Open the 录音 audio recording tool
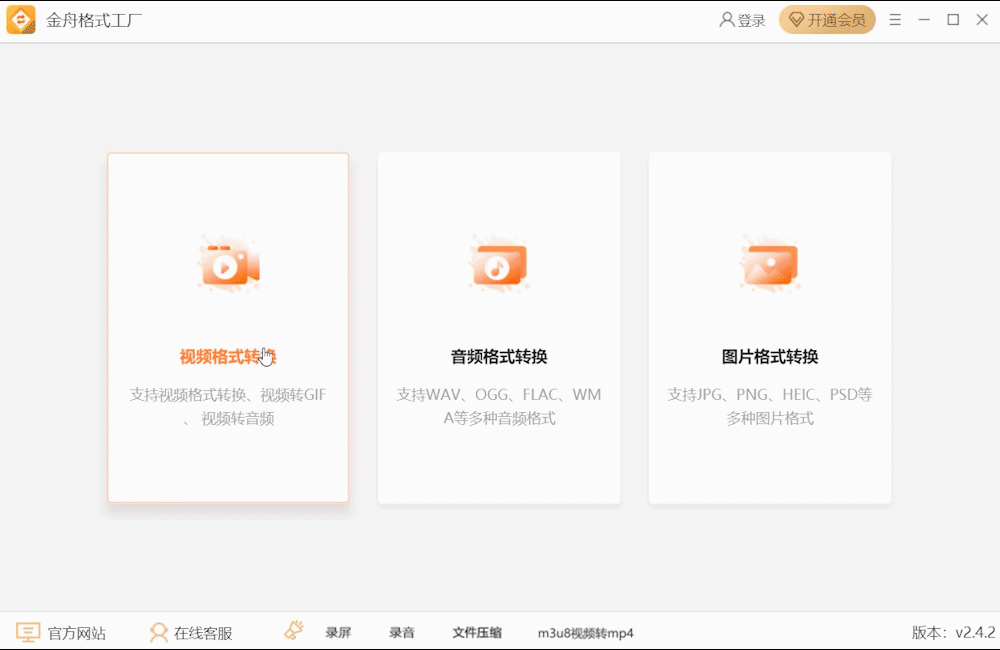The image size is (1000, 650). click(x=401, y=632)
